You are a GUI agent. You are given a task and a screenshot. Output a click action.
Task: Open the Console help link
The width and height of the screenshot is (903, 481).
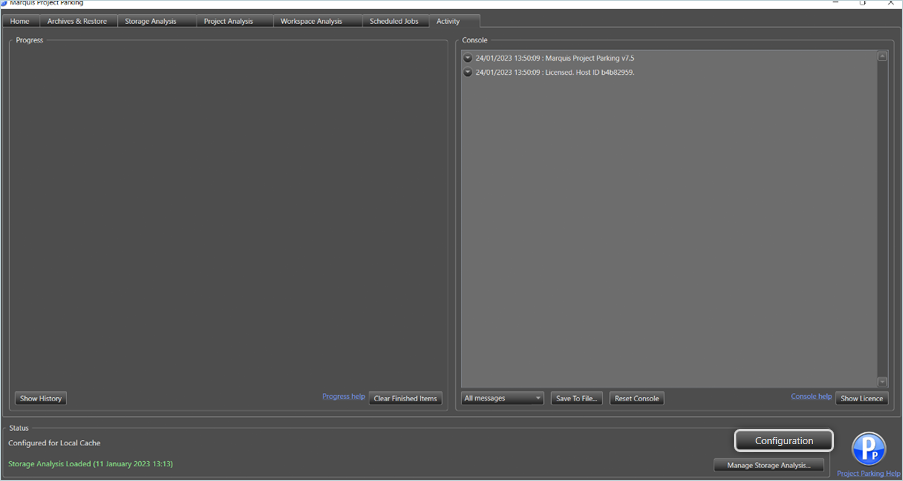pyautogui.click(x=811, y=396)
